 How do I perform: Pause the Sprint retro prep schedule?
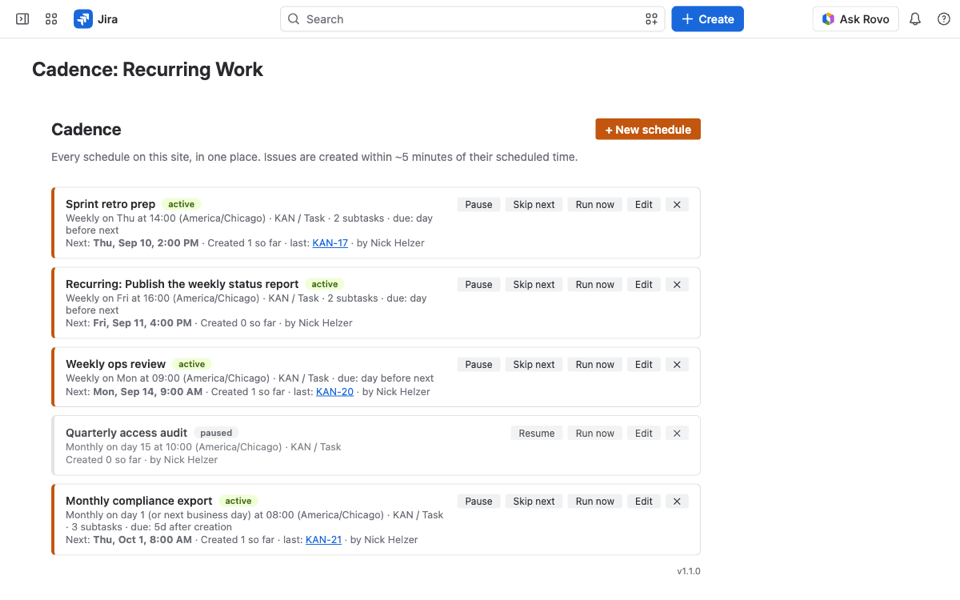478,204
